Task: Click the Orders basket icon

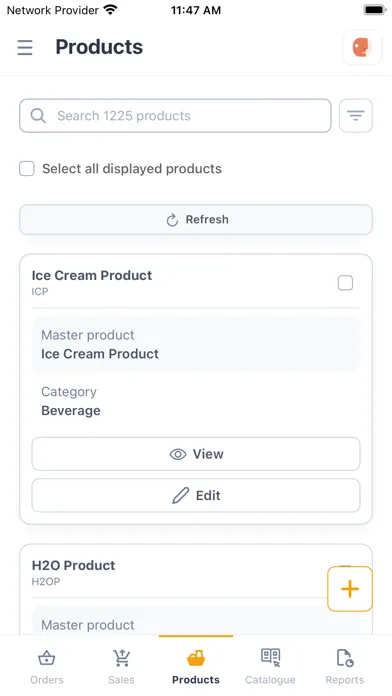Action: point(47,658)
